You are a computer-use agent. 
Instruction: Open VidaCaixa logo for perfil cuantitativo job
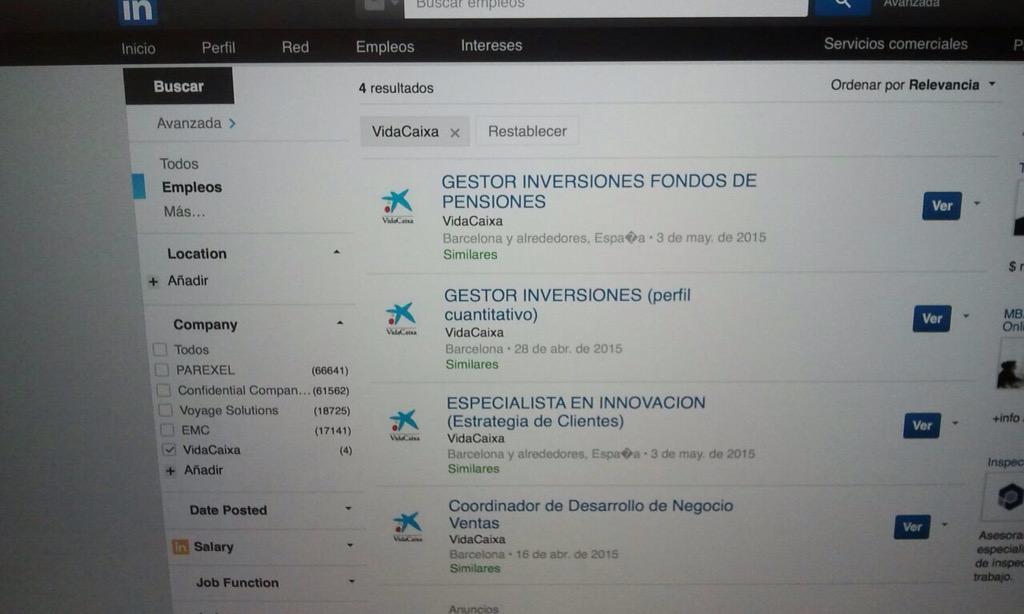[401, 318]
